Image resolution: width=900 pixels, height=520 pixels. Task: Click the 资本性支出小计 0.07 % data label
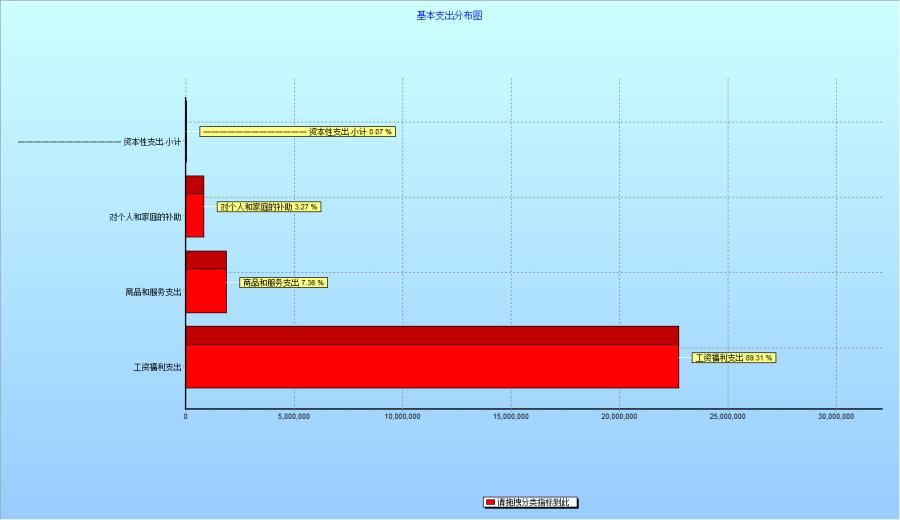(x=297, y=131)
